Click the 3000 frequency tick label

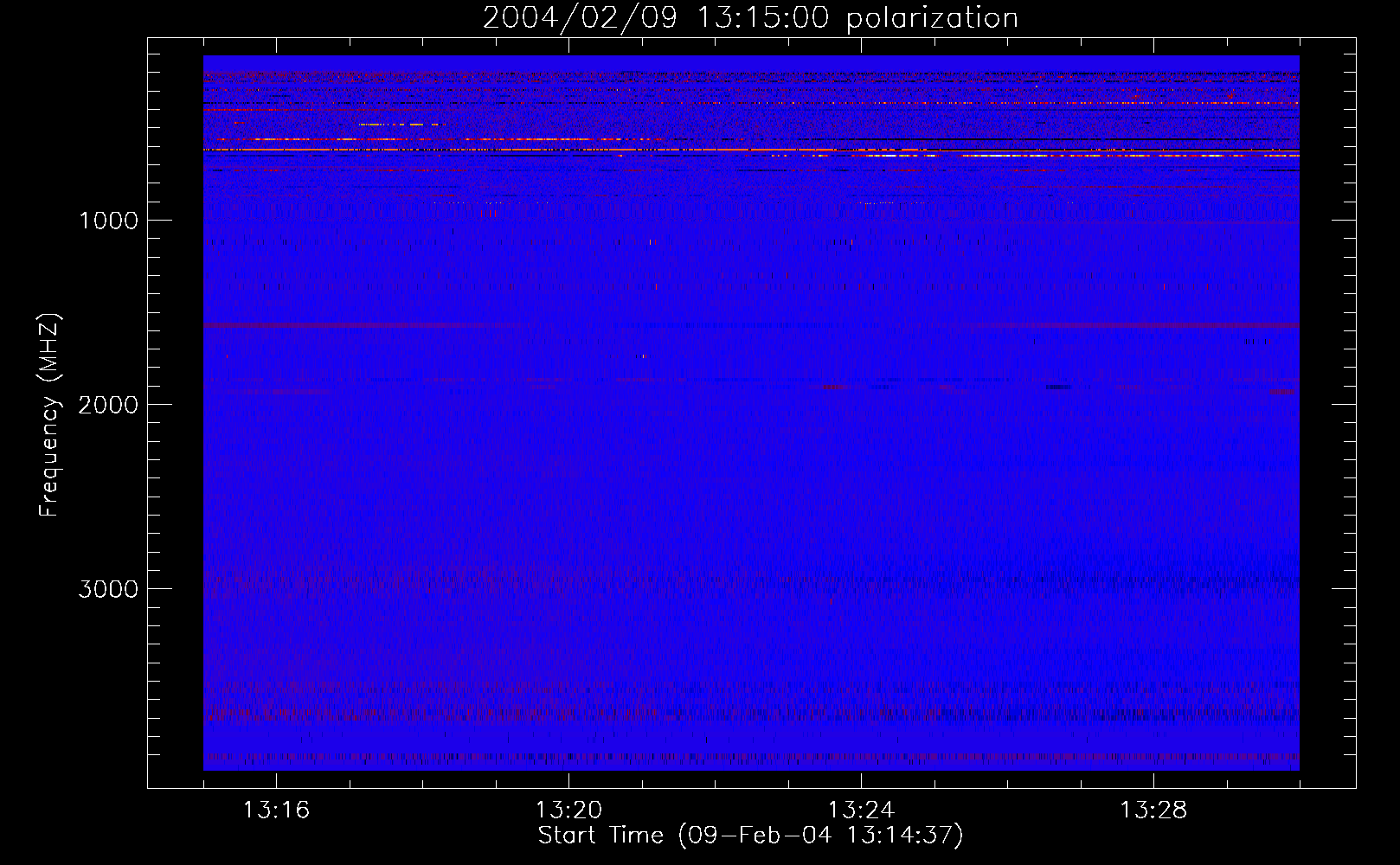point(108,589)
